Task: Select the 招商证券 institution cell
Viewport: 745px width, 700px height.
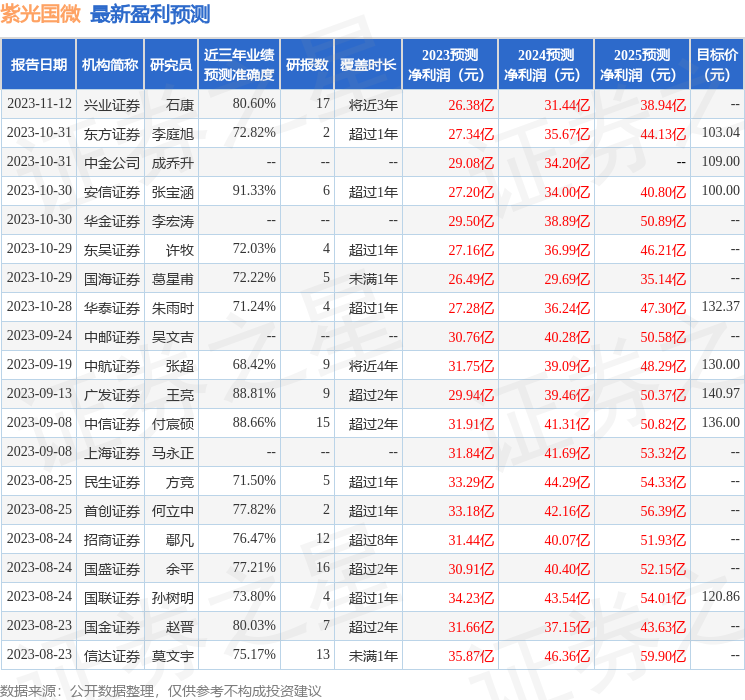Action: (x=112, y=540)
